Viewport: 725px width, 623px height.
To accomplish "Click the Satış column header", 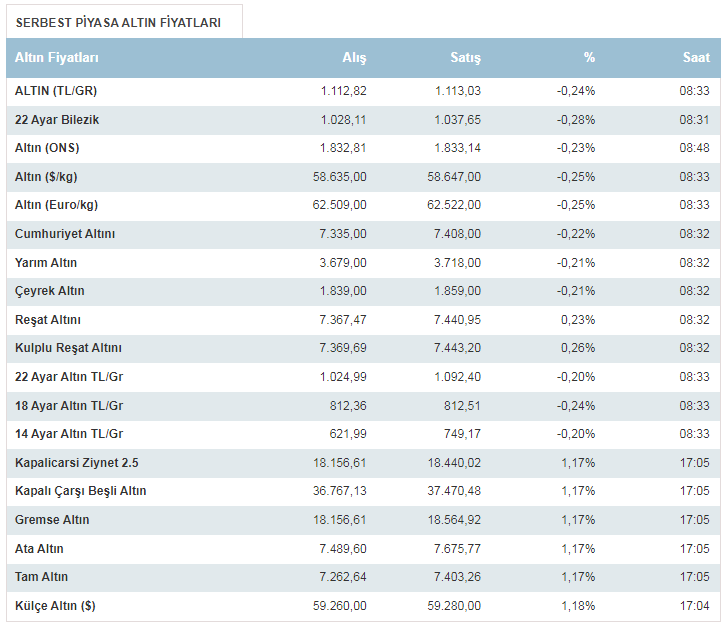I will tap(466, 58).
